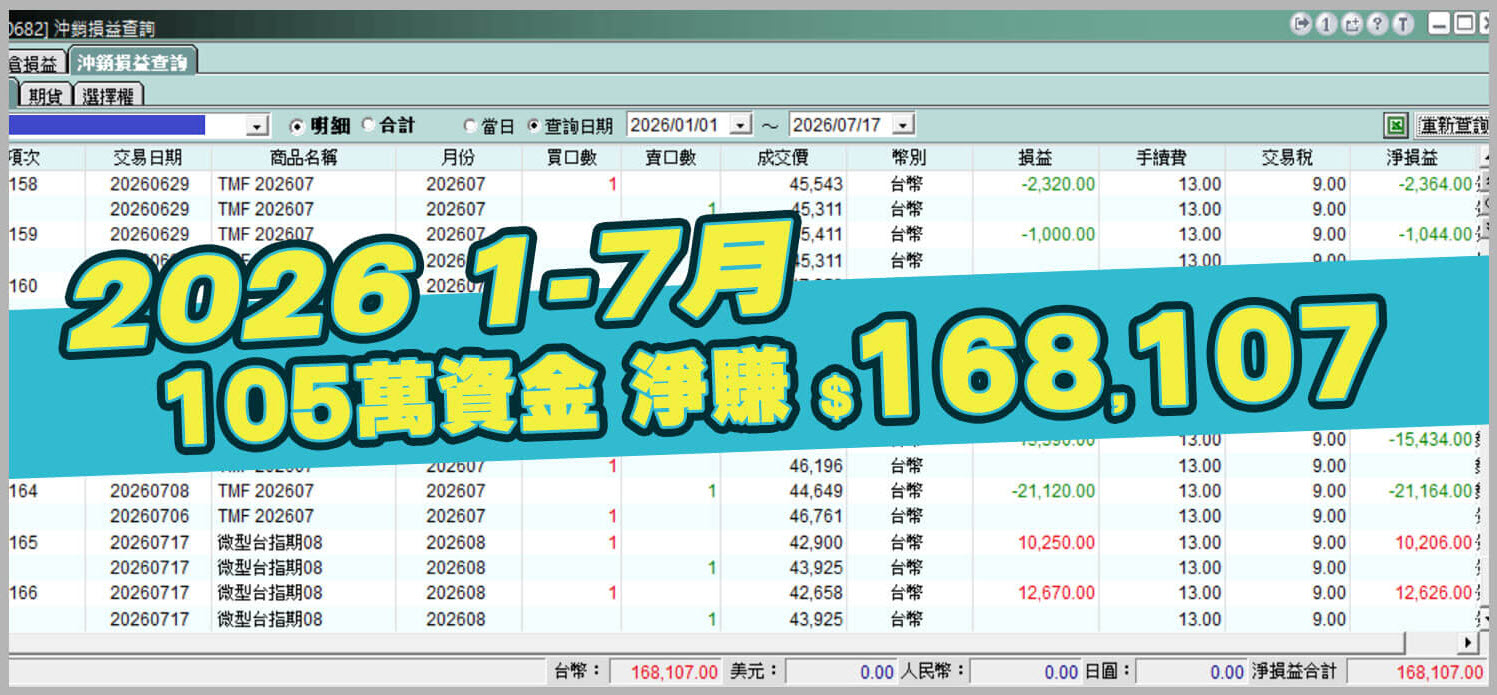The height and width of the screenshot is (695, 1497).
Task: Click the 損益 column header
Action: pyautogui.click(x=1035, y=158)
